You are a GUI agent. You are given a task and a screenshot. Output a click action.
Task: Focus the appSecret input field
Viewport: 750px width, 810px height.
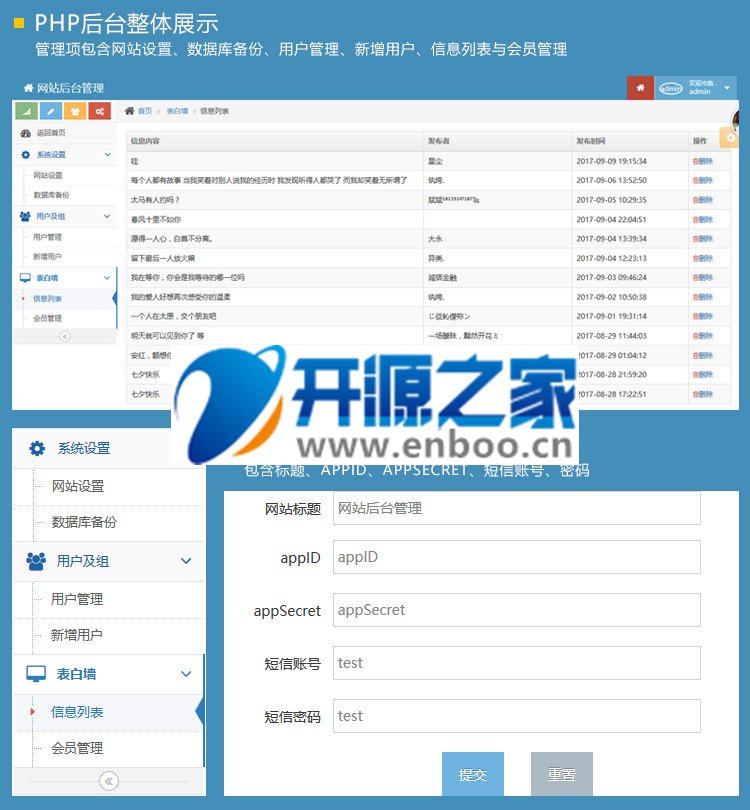(517, 610)
